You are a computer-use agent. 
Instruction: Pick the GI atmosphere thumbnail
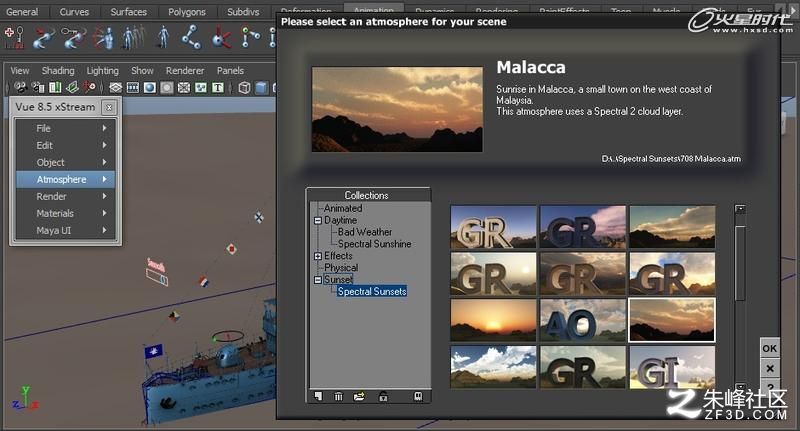672,367
